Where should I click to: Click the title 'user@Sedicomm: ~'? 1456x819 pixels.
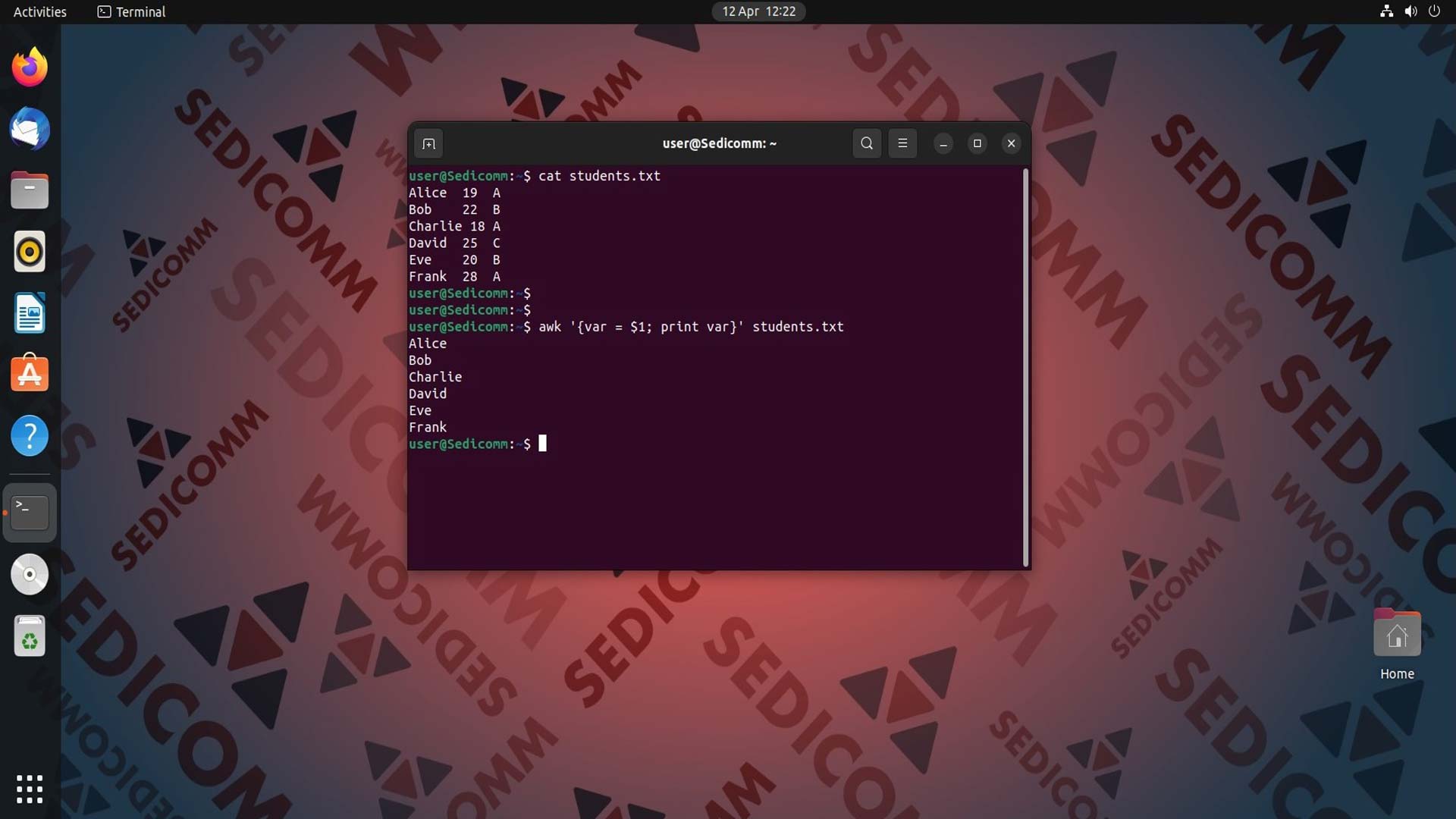click(x=720, y=143)
